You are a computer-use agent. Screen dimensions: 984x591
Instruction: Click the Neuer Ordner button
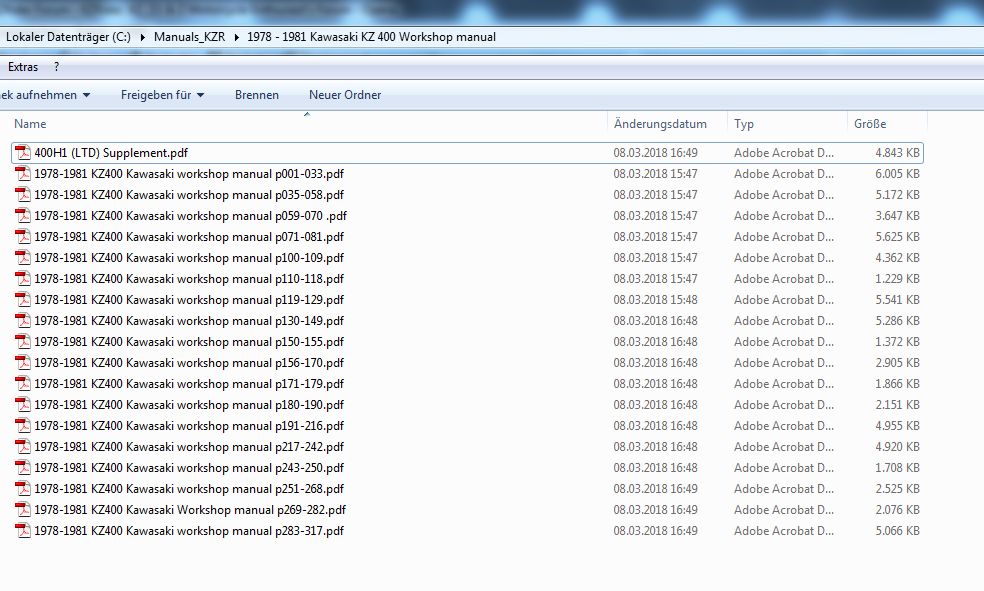click(344, 95)
